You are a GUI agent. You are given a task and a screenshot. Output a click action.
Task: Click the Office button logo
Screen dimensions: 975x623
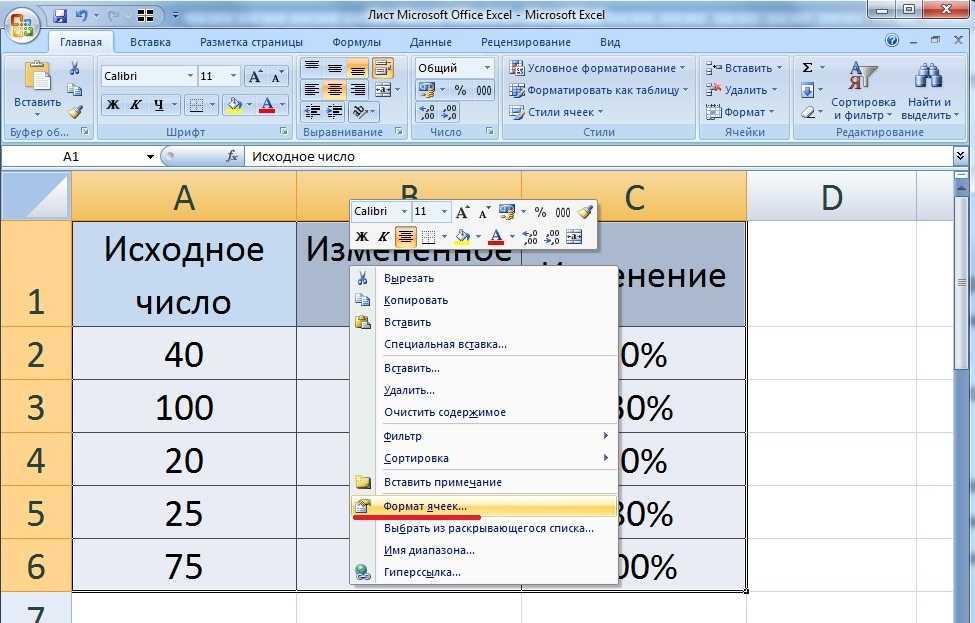pos(22,25)
